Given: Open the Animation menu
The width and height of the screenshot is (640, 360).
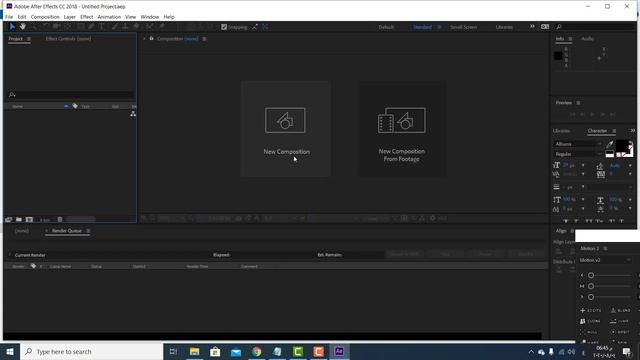Looking at the screenshot, I should [x=109, y=17].
